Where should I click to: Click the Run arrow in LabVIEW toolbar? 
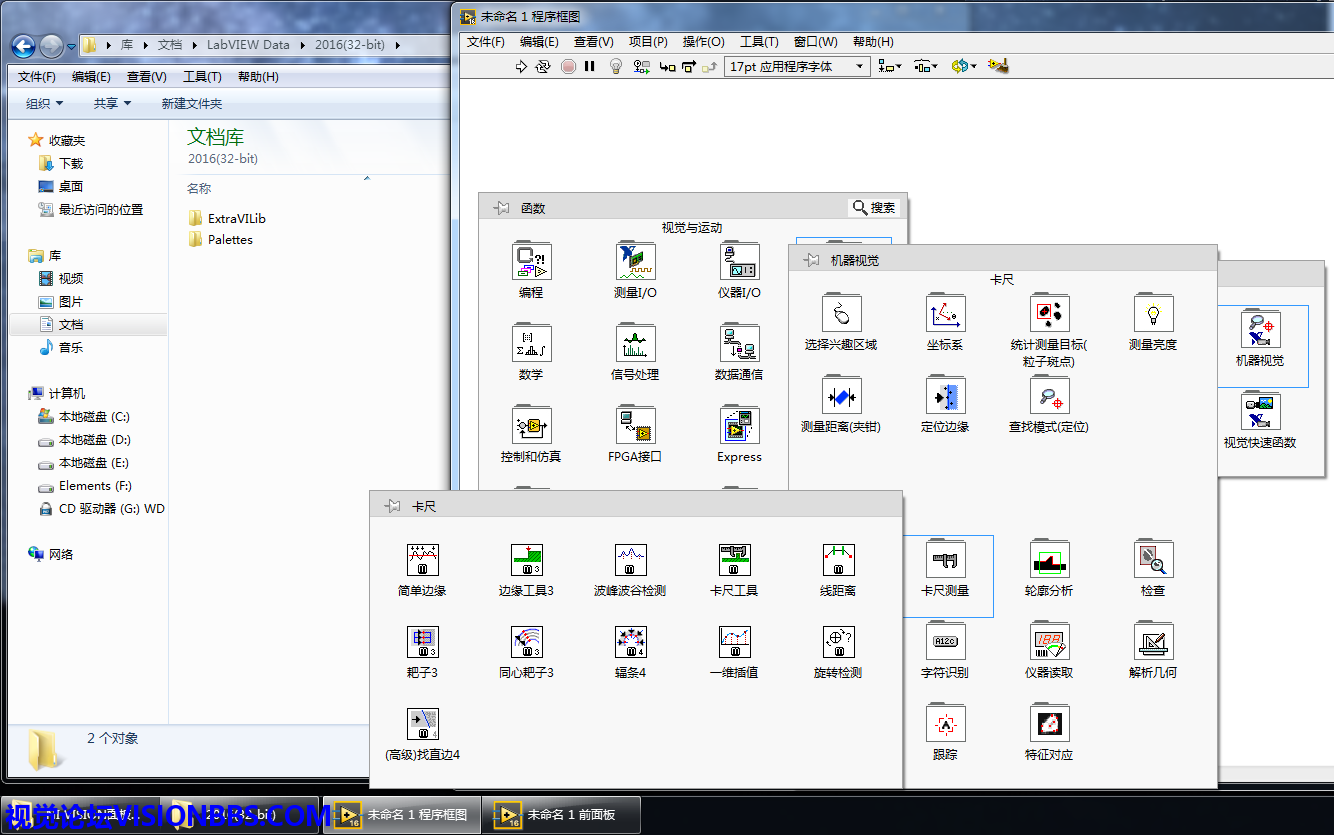click(x=521, y=67)
